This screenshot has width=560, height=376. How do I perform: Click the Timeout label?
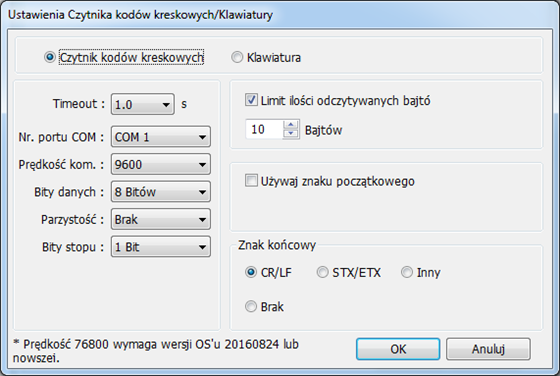click(79, 104)
